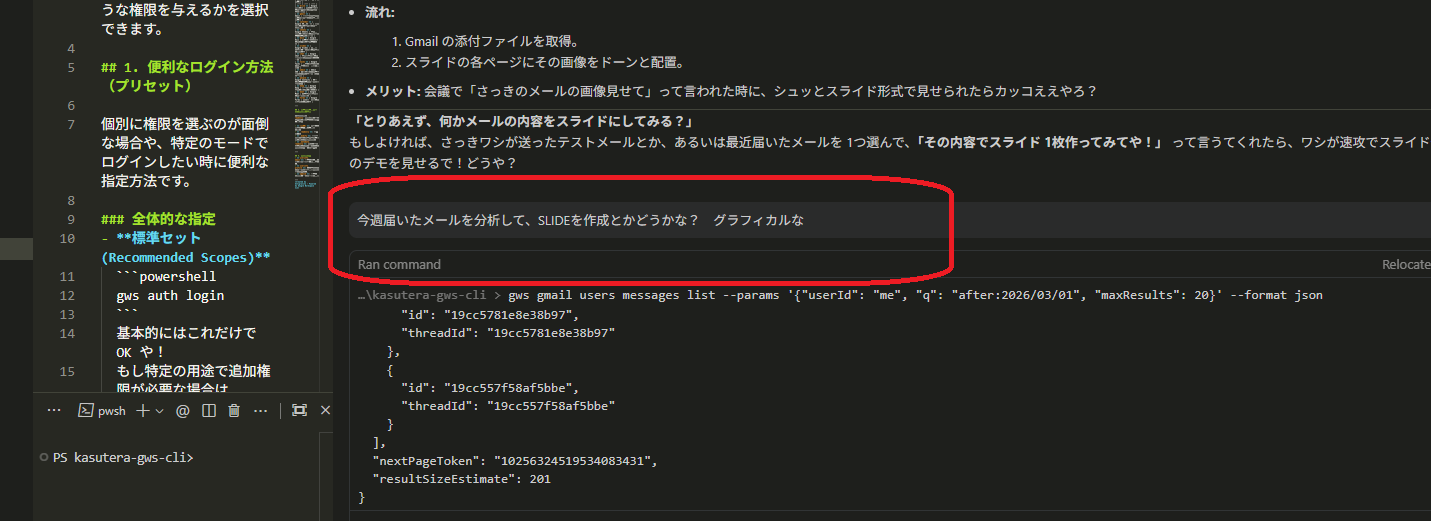Click the pwsh terminal profile icon
Screen dimensions: 1431x521
pyautogui.click(x=87, y=410)
